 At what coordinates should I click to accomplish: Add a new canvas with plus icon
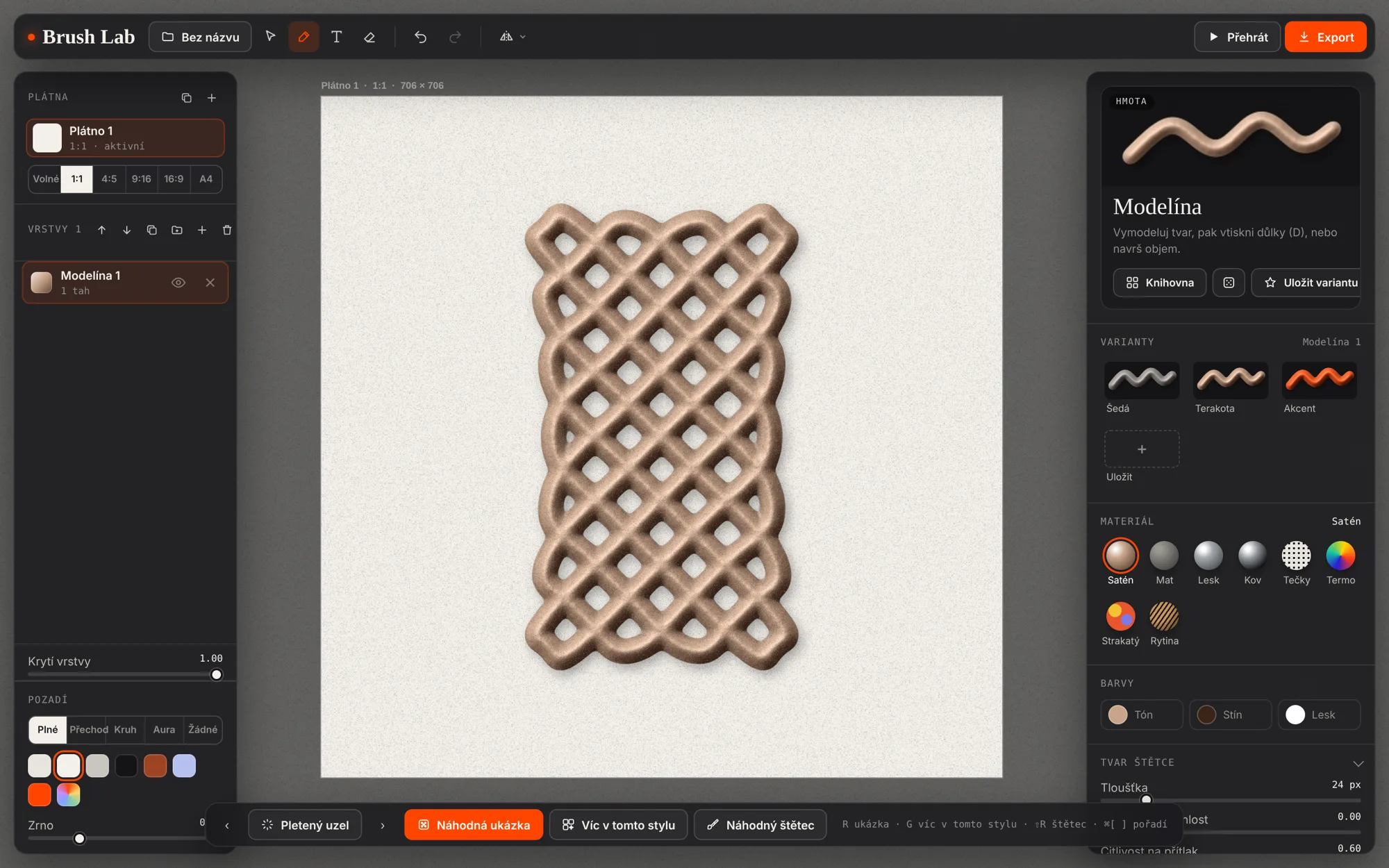click(212, 98)
